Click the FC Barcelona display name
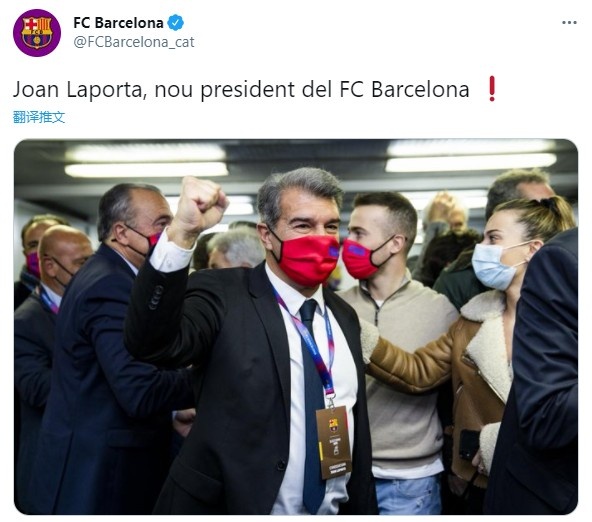 point(118,23)
